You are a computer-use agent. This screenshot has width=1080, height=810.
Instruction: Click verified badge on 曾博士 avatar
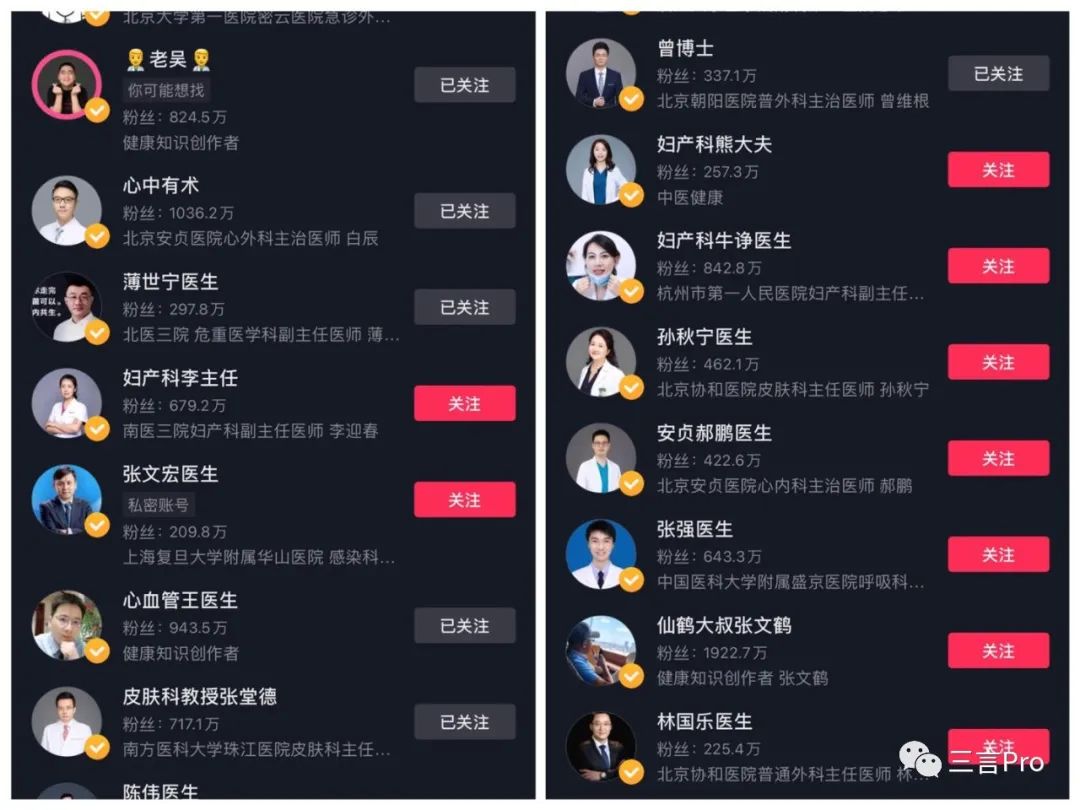[x=631, y=99]
